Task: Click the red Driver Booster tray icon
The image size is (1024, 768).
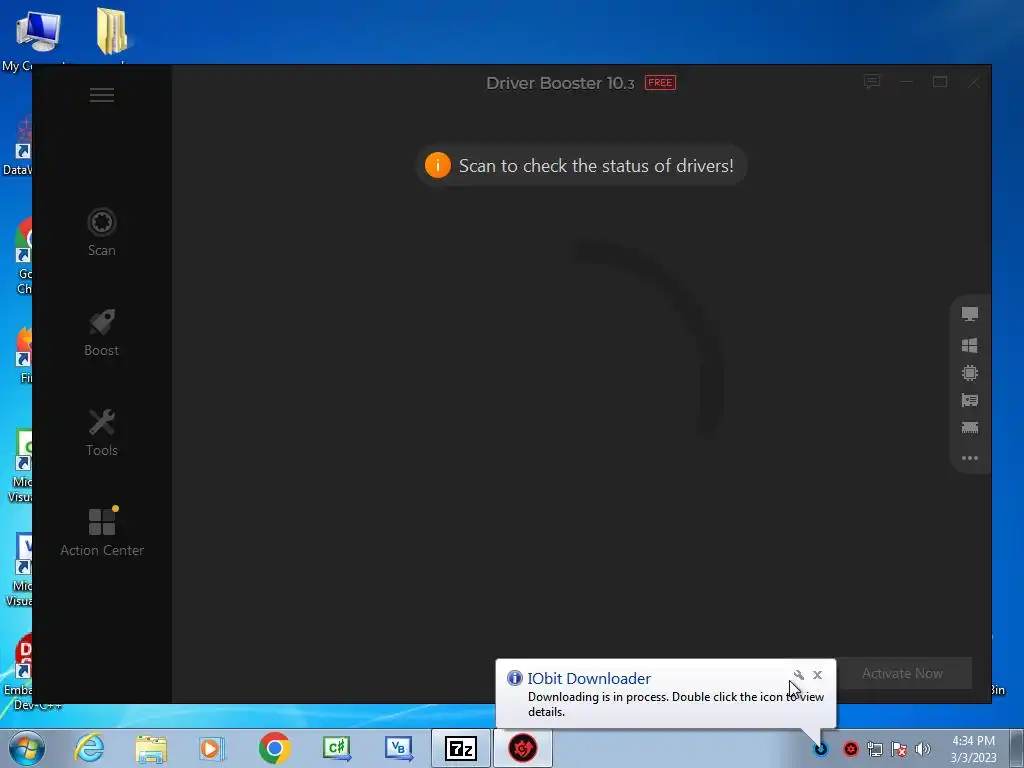Action: (850, 749)
